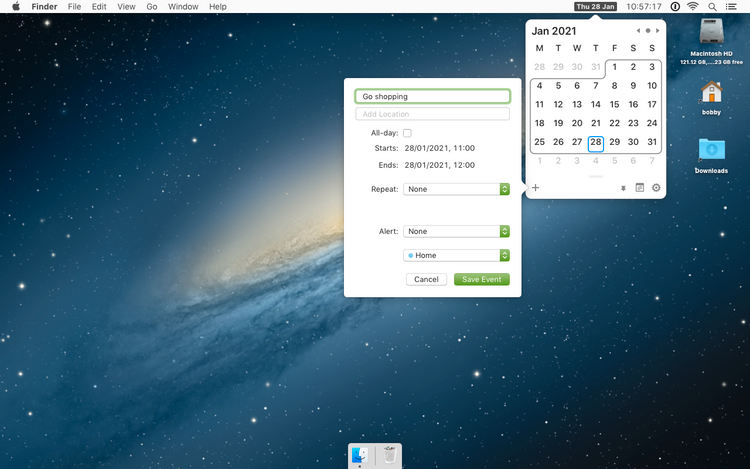Go to next month arrow
The height and width of the screenshot is (469, 750).
pyautogui.click(x=657, y=31)
